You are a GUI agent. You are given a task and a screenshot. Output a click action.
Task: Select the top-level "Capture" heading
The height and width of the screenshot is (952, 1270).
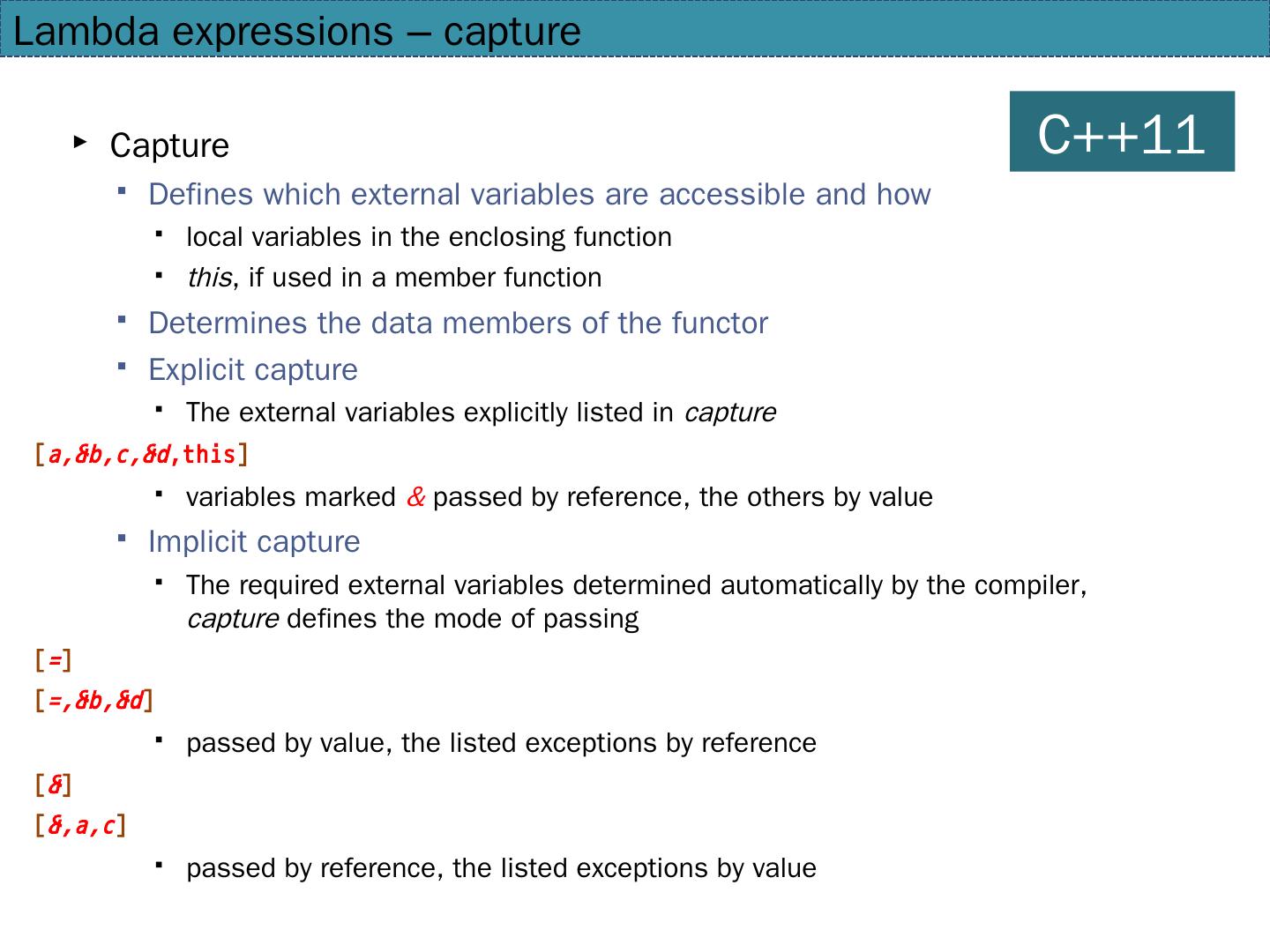pyautogui.click(x=169, y=145)
